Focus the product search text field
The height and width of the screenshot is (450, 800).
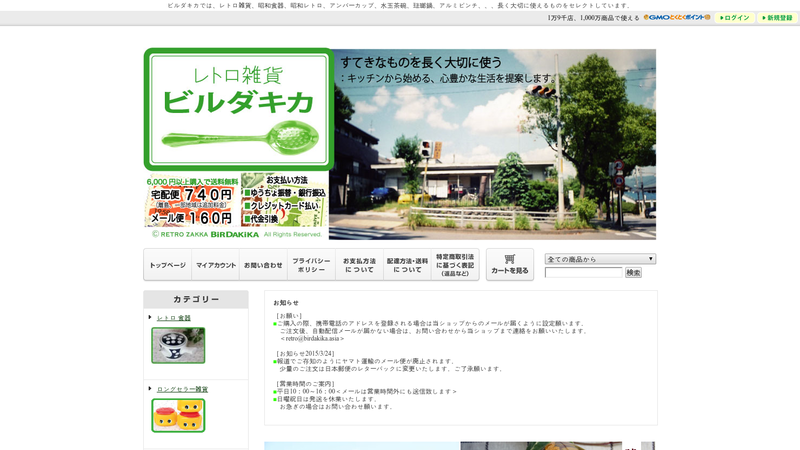pos(584,272)
